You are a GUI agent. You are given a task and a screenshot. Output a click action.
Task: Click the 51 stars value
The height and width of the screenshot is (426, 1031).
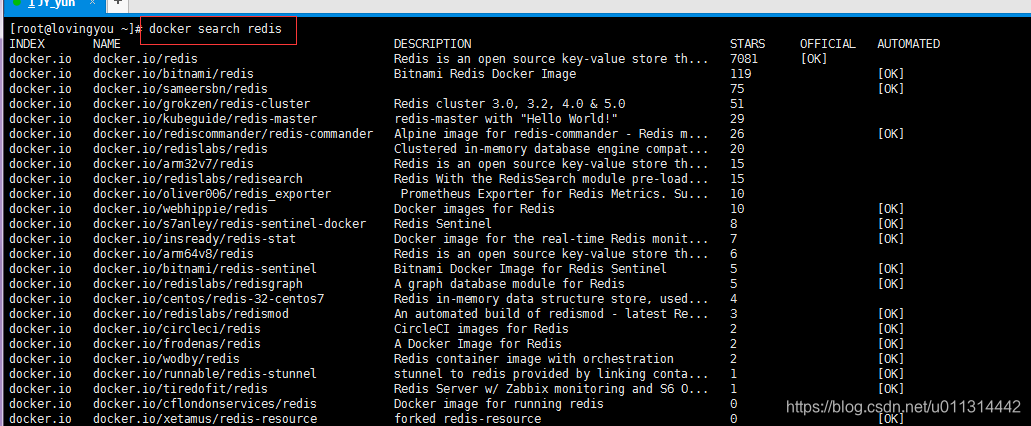737,104
